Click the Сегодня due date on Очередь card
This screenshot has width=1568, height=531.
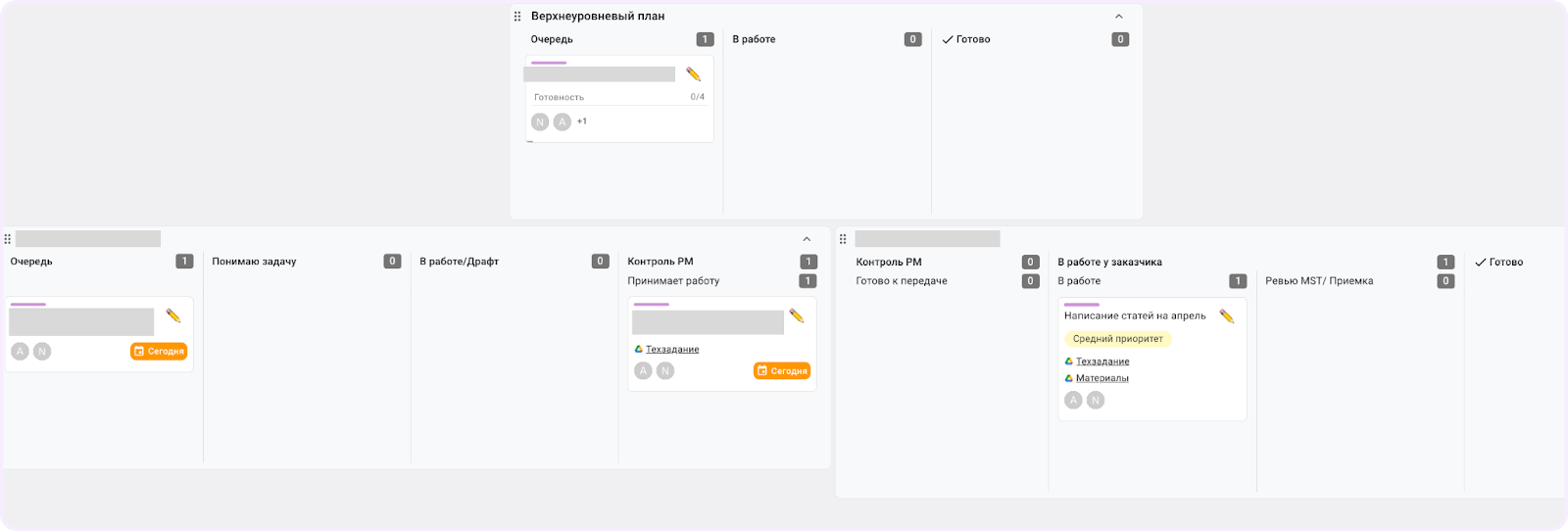[x=159, y=351]
